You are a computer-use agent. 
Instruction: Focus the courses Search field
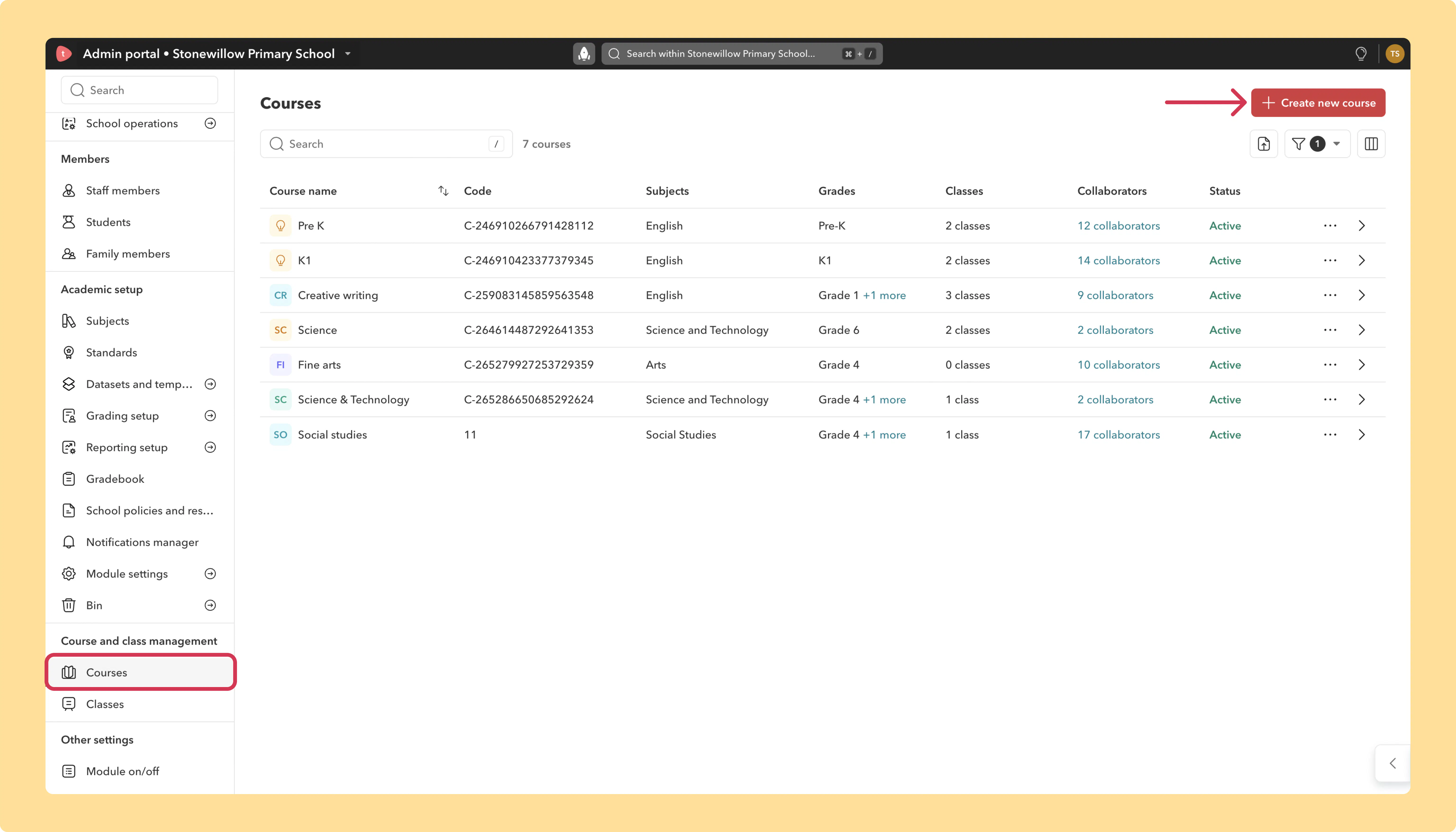[x=386, y=144]
